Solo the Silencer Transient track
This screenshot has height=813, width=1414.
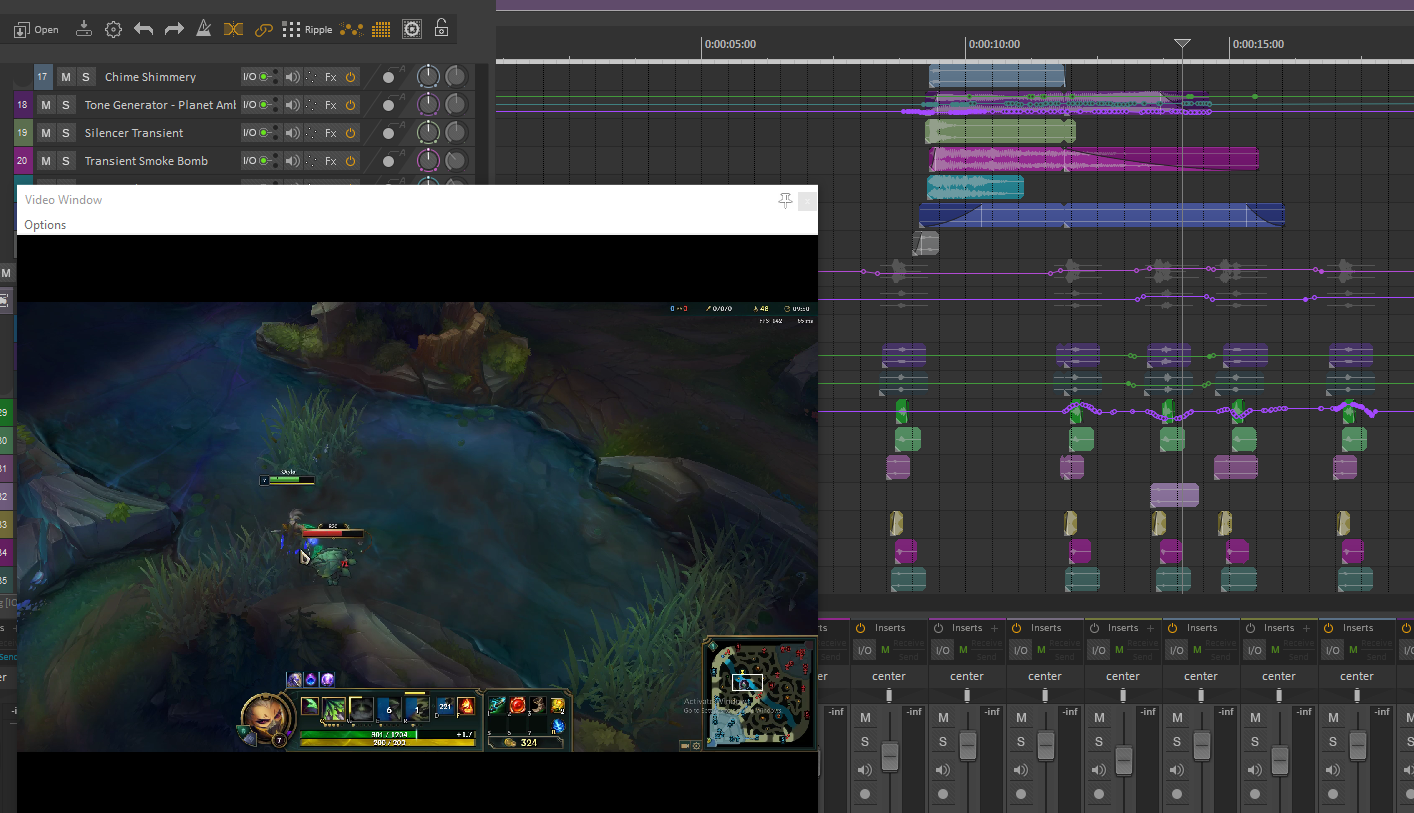[x=66, y=133]
